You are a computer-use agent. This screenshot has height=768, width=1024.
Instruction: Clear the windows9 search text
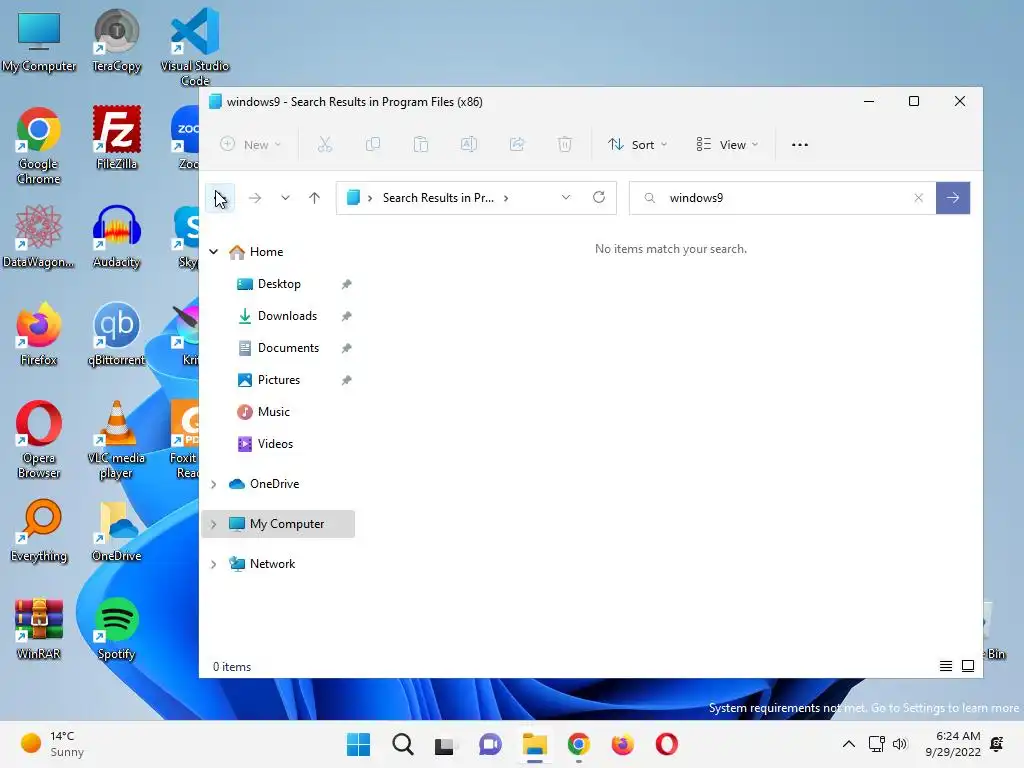tap(918, 198)
